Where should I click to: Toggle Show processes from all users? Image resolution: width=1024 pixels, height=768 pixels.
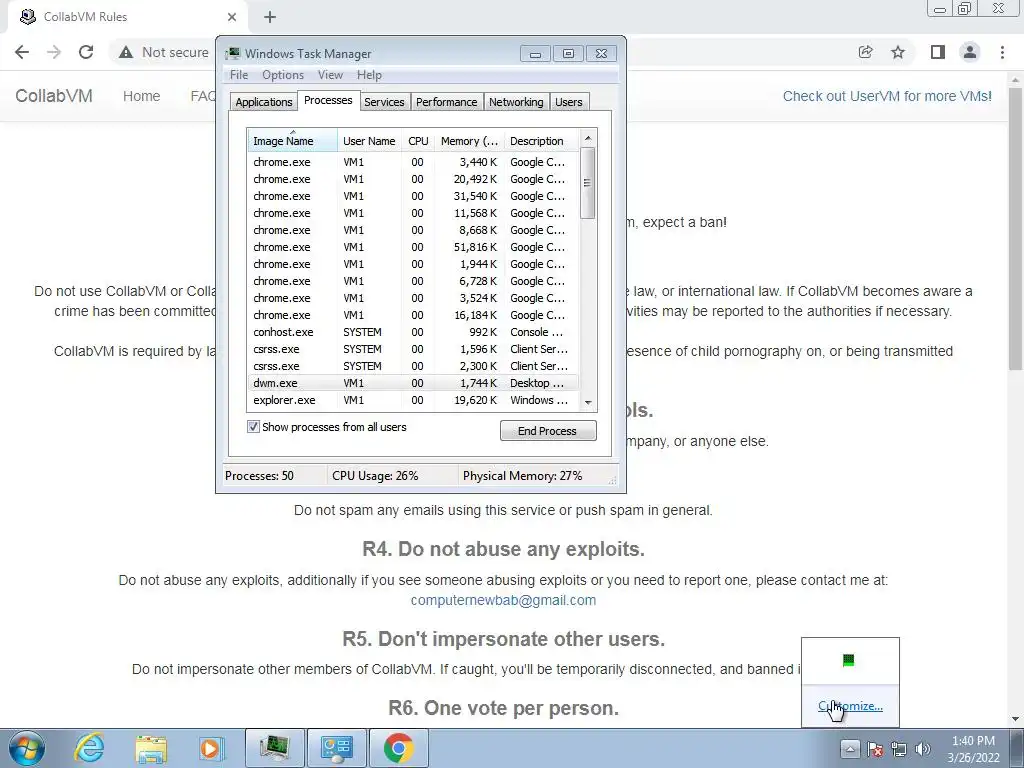point(253,427)
